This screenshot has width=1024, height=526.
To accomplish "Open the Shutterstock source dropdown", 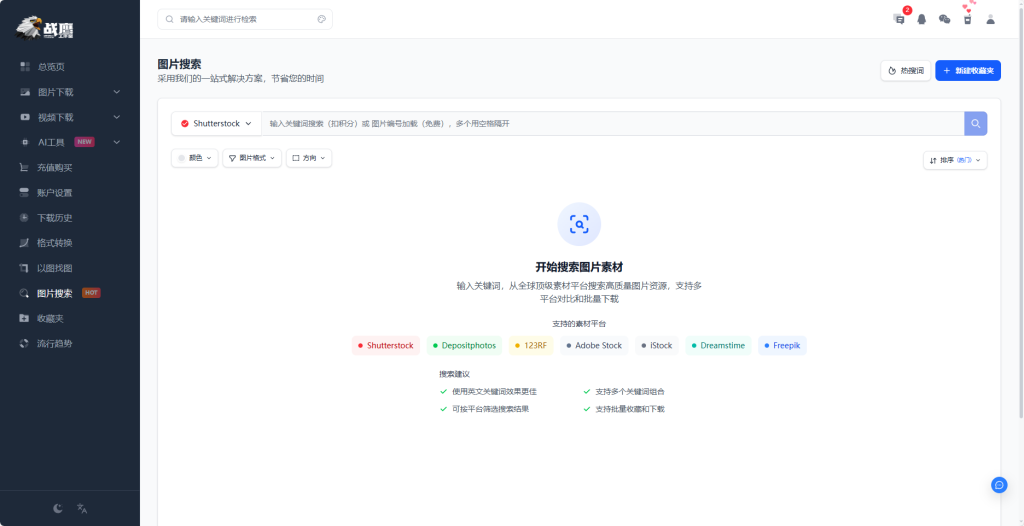I will click(216, 123).
